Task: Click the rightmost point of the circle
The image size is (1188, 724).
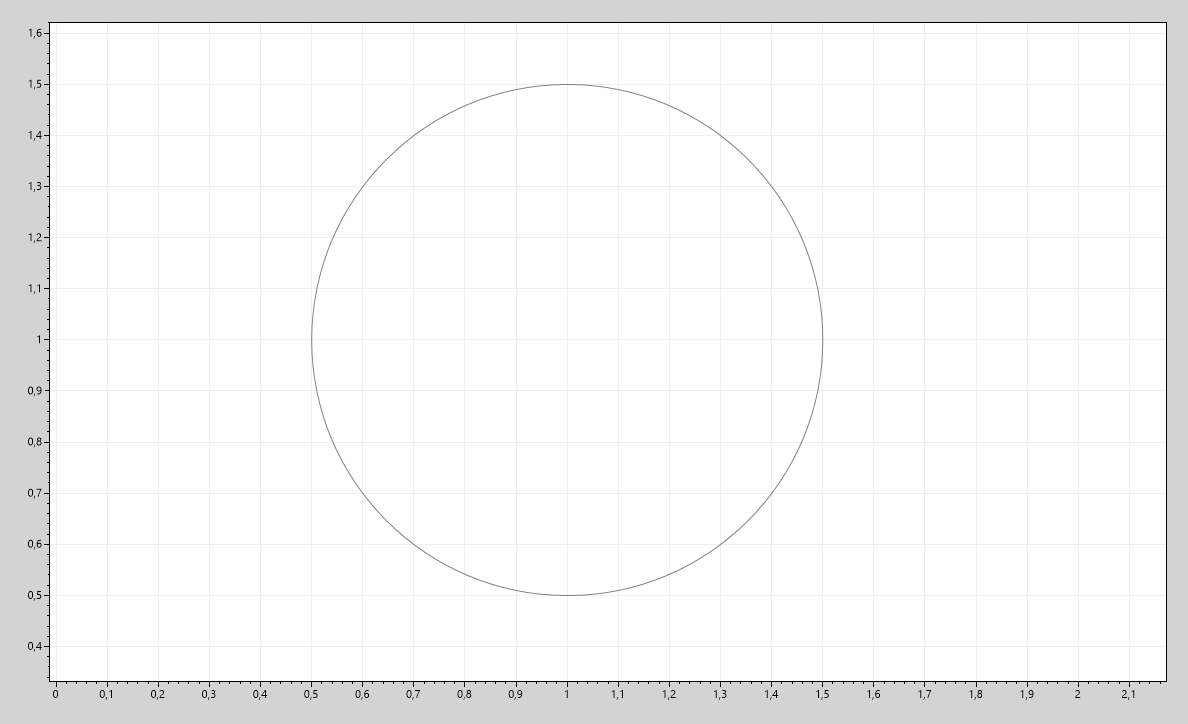Action: click(x=823, y=340)
